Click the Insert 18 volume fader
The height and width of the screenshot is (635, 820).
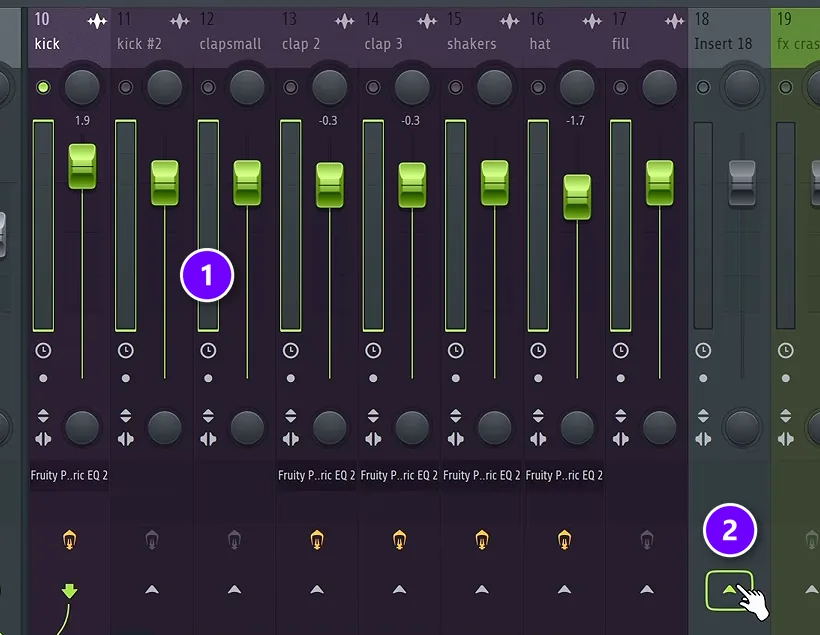coord(742,183)
